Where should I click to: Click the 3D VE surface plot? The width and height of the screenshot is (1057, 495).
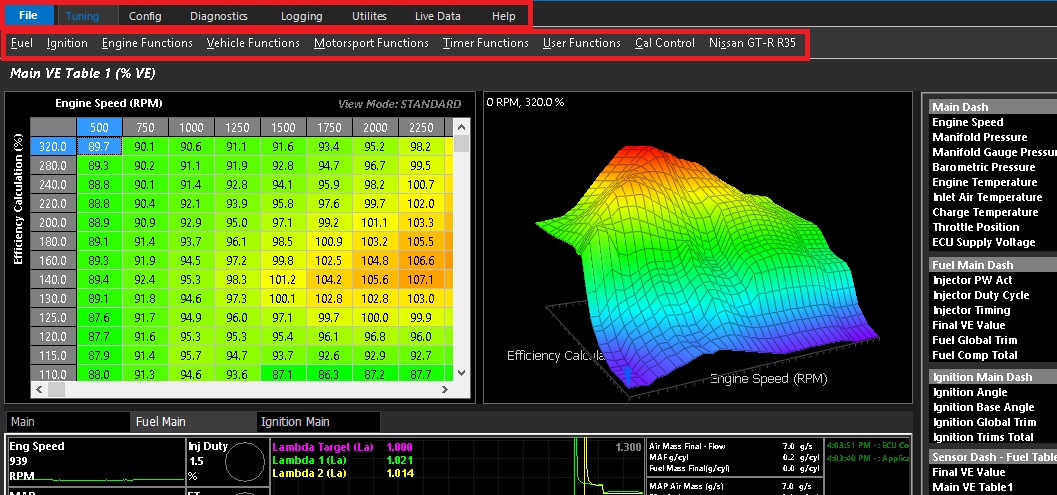coord(698,248)
